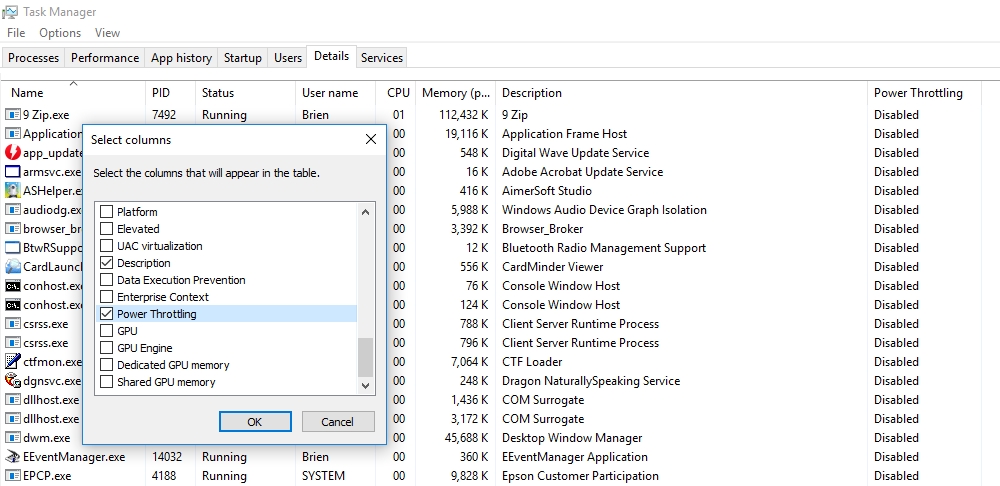Uncheck the Description column checkbox
Image resolution: width=1000 pixels, height=486 pixels.
click(x=107, y=263)
